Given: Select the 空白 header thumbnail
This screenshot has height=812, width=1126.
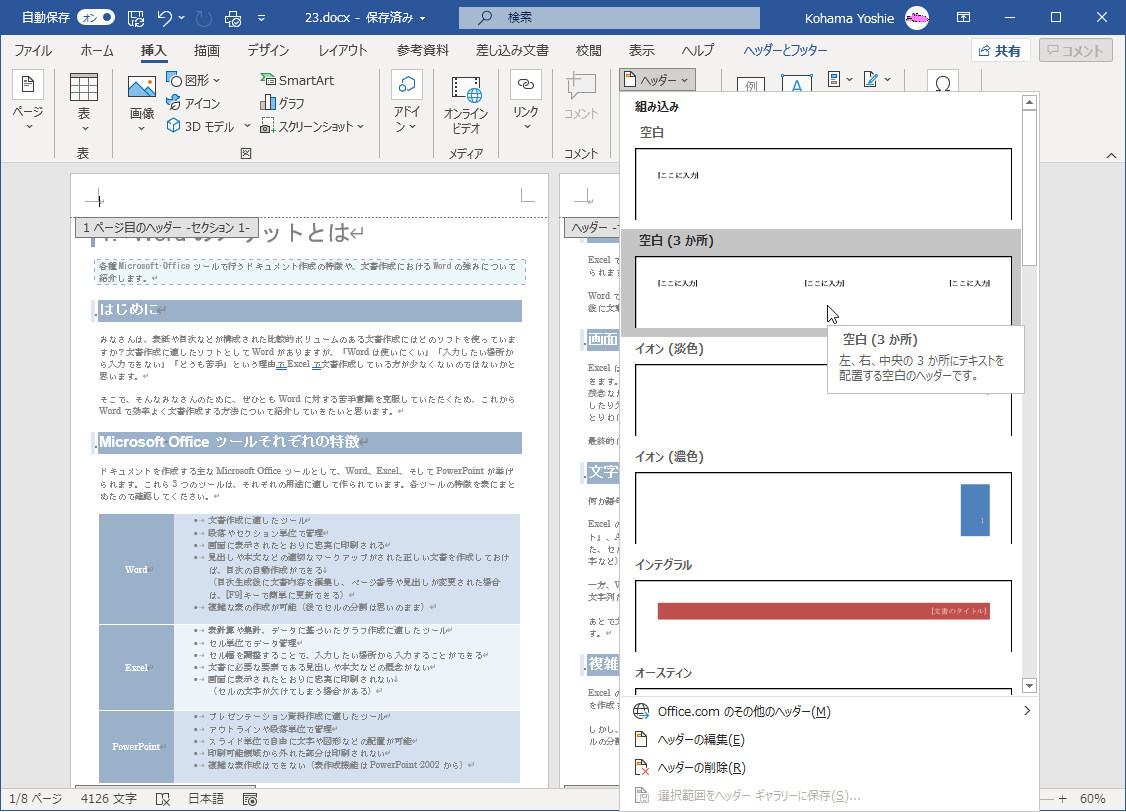Looking at the screenshot, I should [823, 184].
